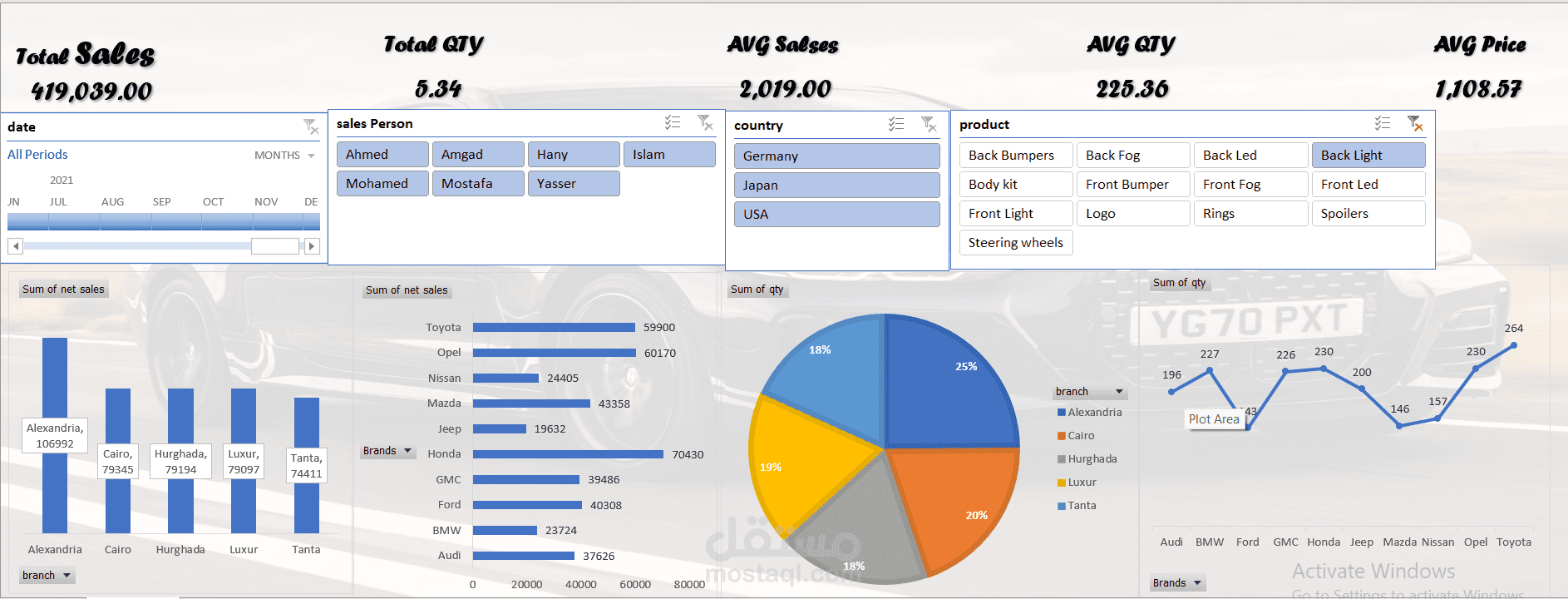Click AVG Price value 1,108.57
Image resolution: width=1568 pixels, height=599 pixels.
point(1478,89)
